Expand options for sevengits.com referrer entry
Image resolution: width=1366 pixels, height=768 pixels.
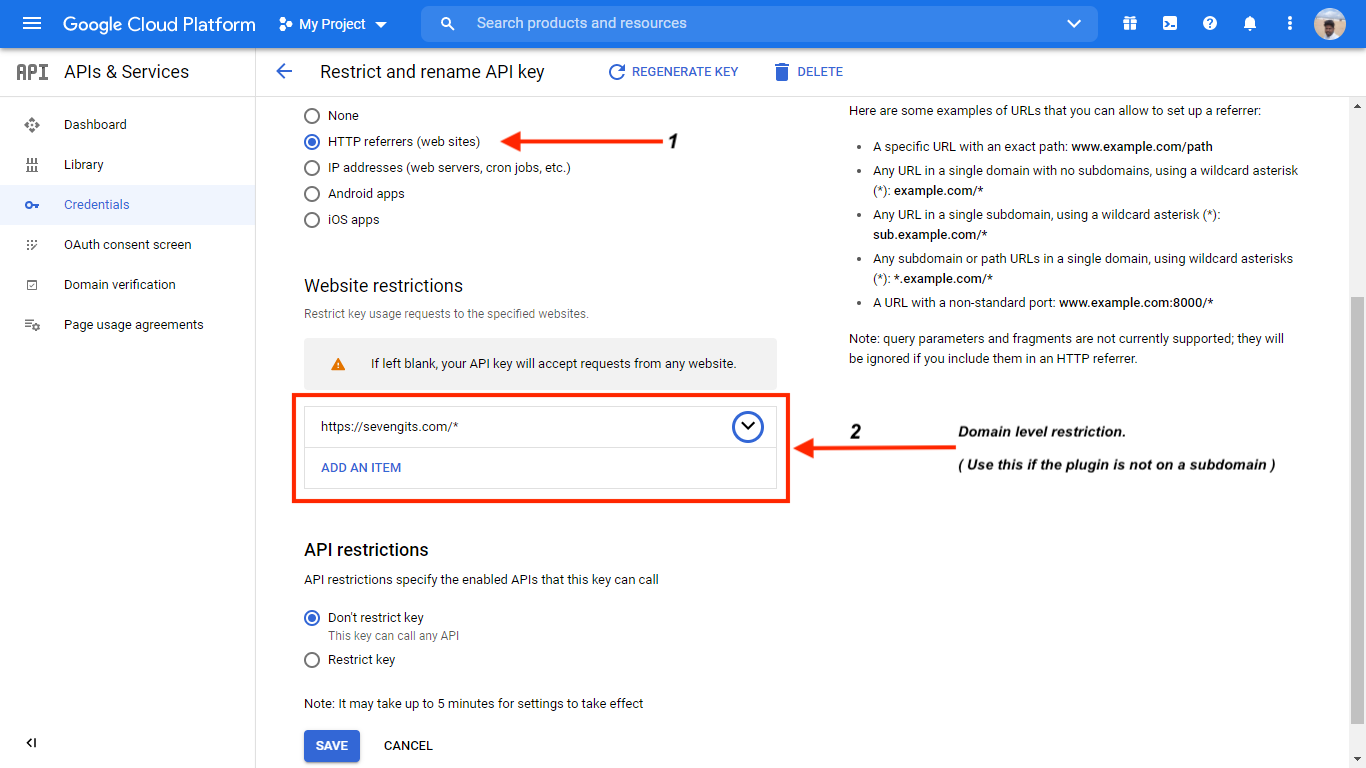[747, 427]
